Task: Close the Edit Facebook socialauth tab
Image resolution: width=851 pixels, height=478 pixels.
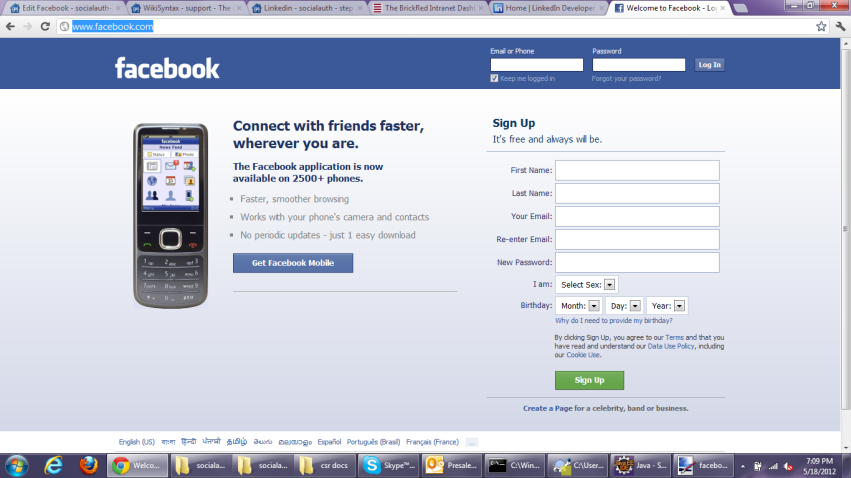Action: coord(118,8)
